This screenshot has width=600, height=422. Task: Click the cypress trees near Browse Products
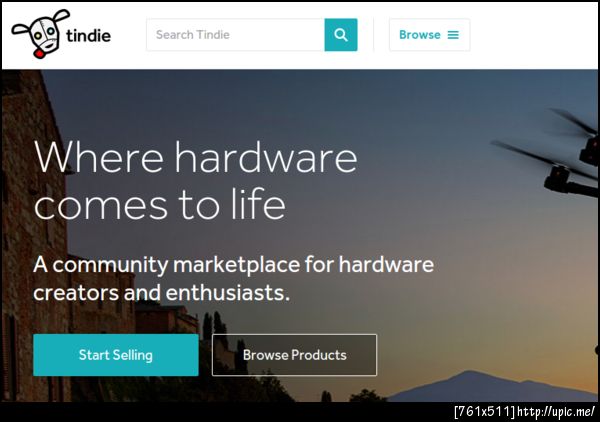coord(216,325)
